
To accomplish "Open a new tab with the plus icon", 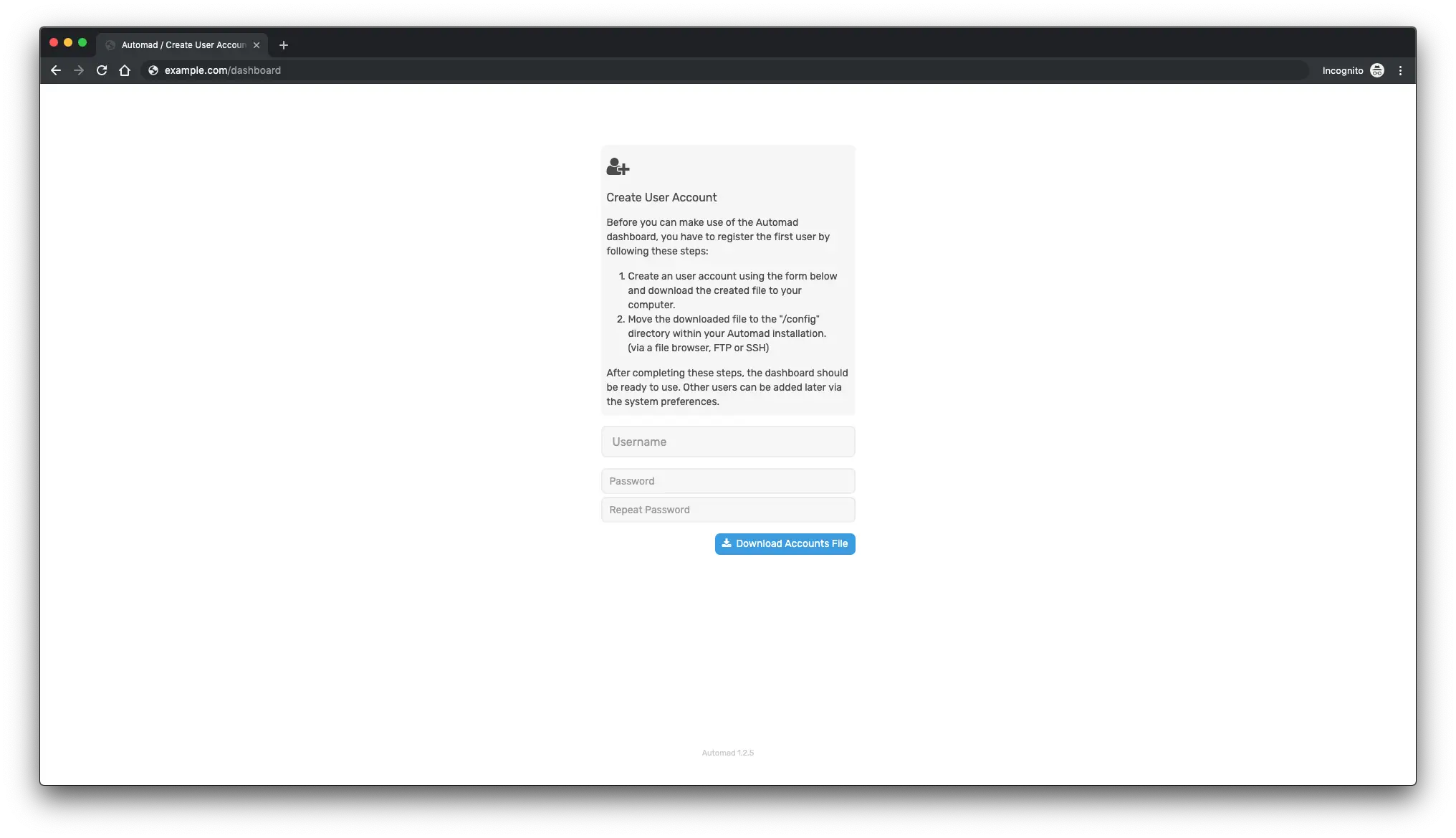I will click(x=284, y=45).
